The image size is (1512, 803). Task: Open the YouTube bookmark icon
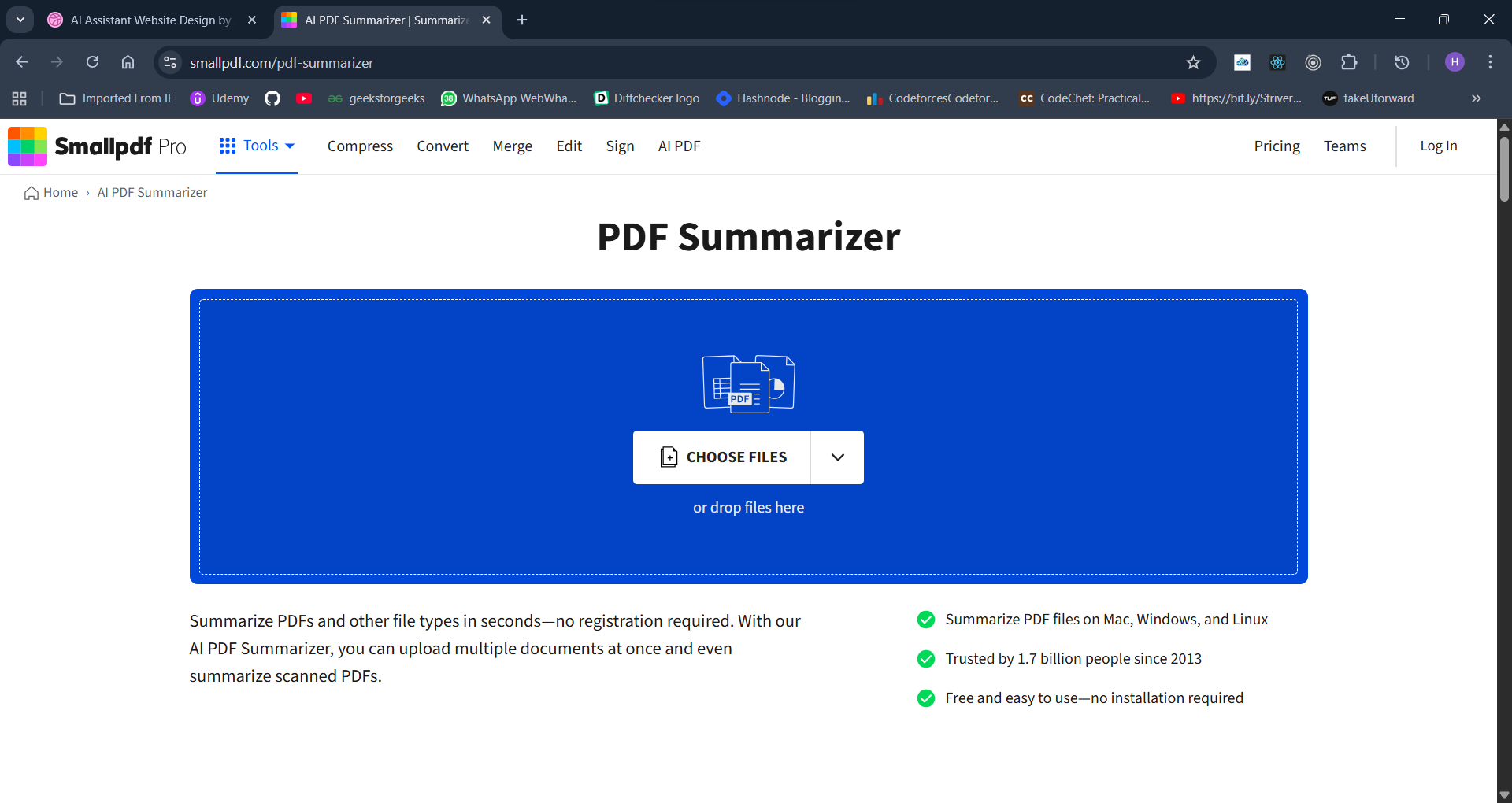point(304,98)
